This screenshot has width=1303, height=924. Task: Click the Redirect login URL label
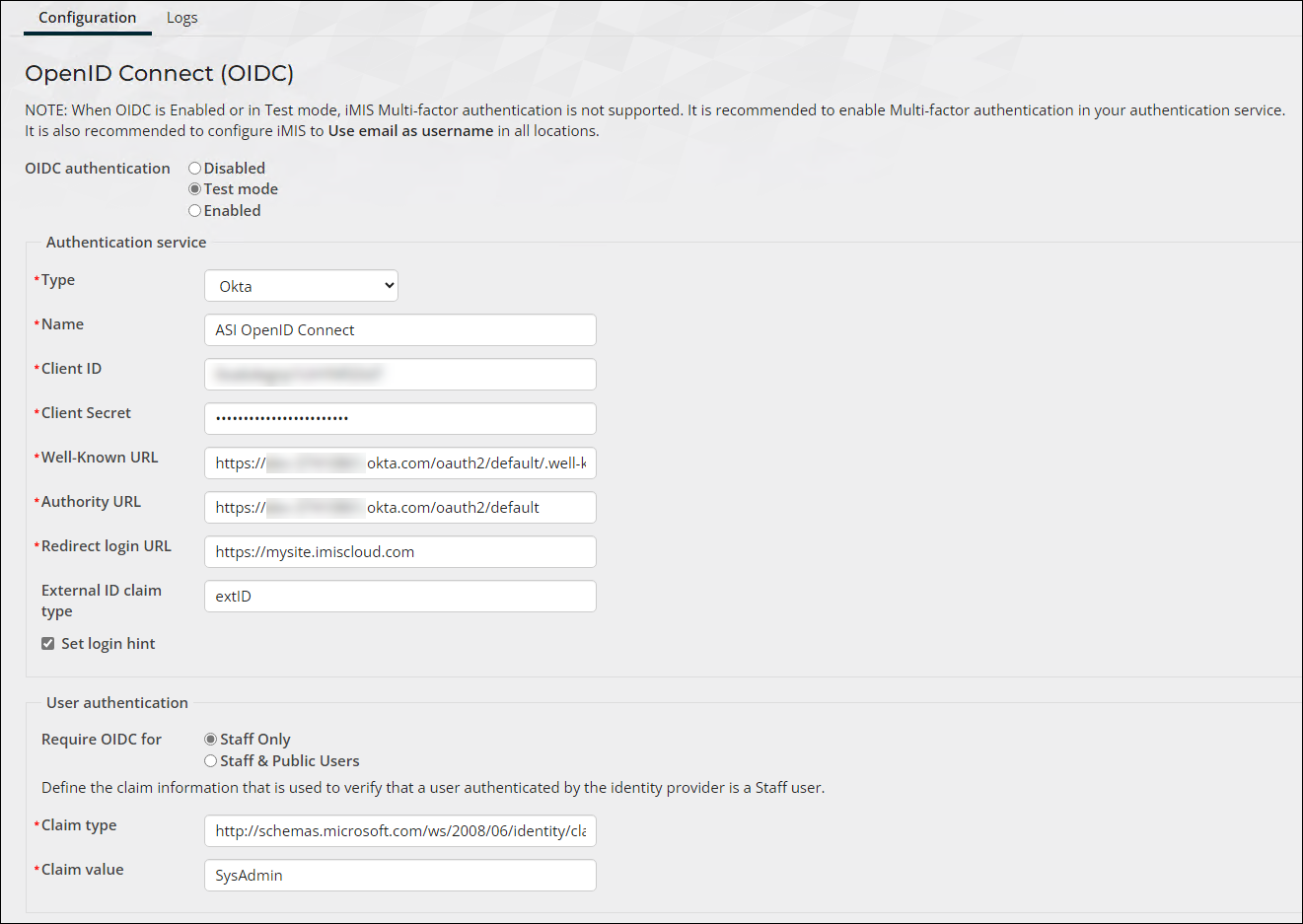[x=106, y=546]
